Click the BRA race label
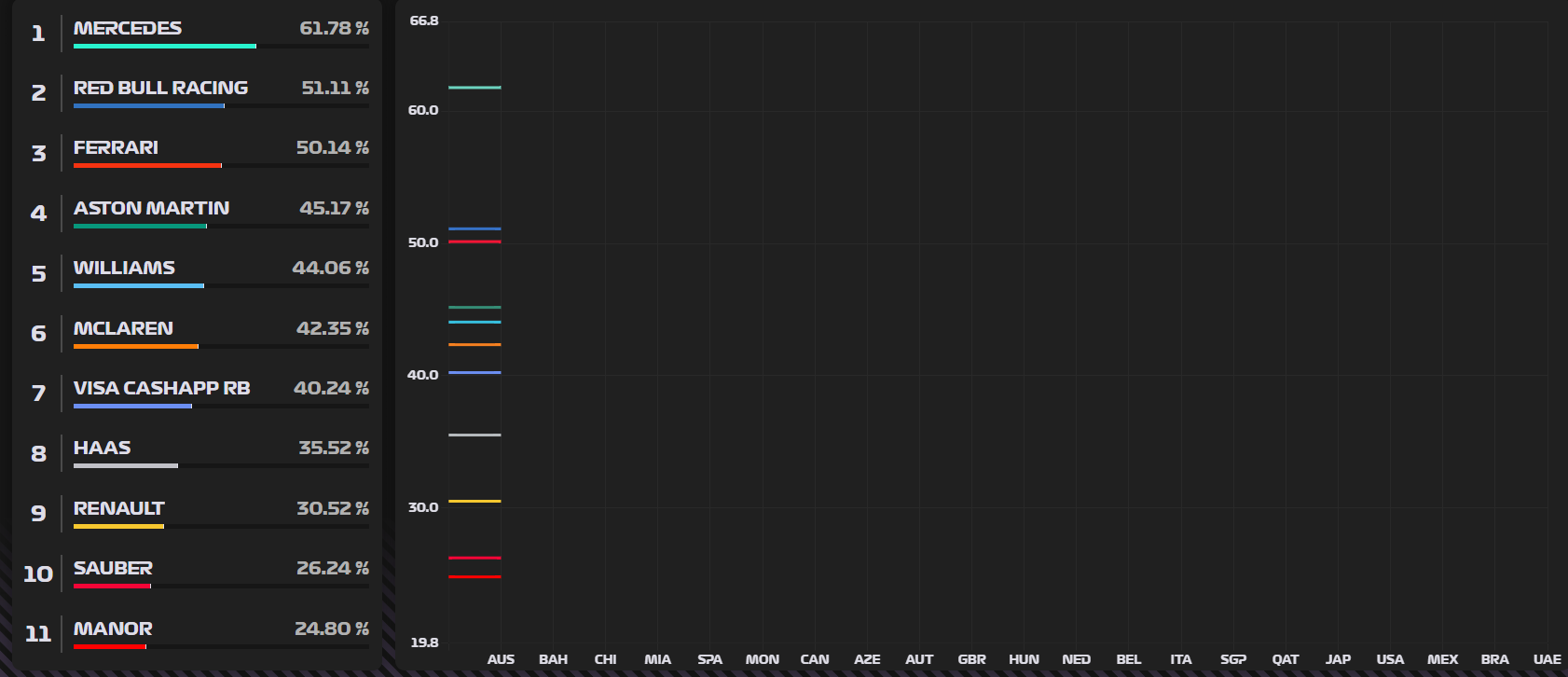Image resolution: width=1568 pixels, height=677 pixels. pos(1494,659)
